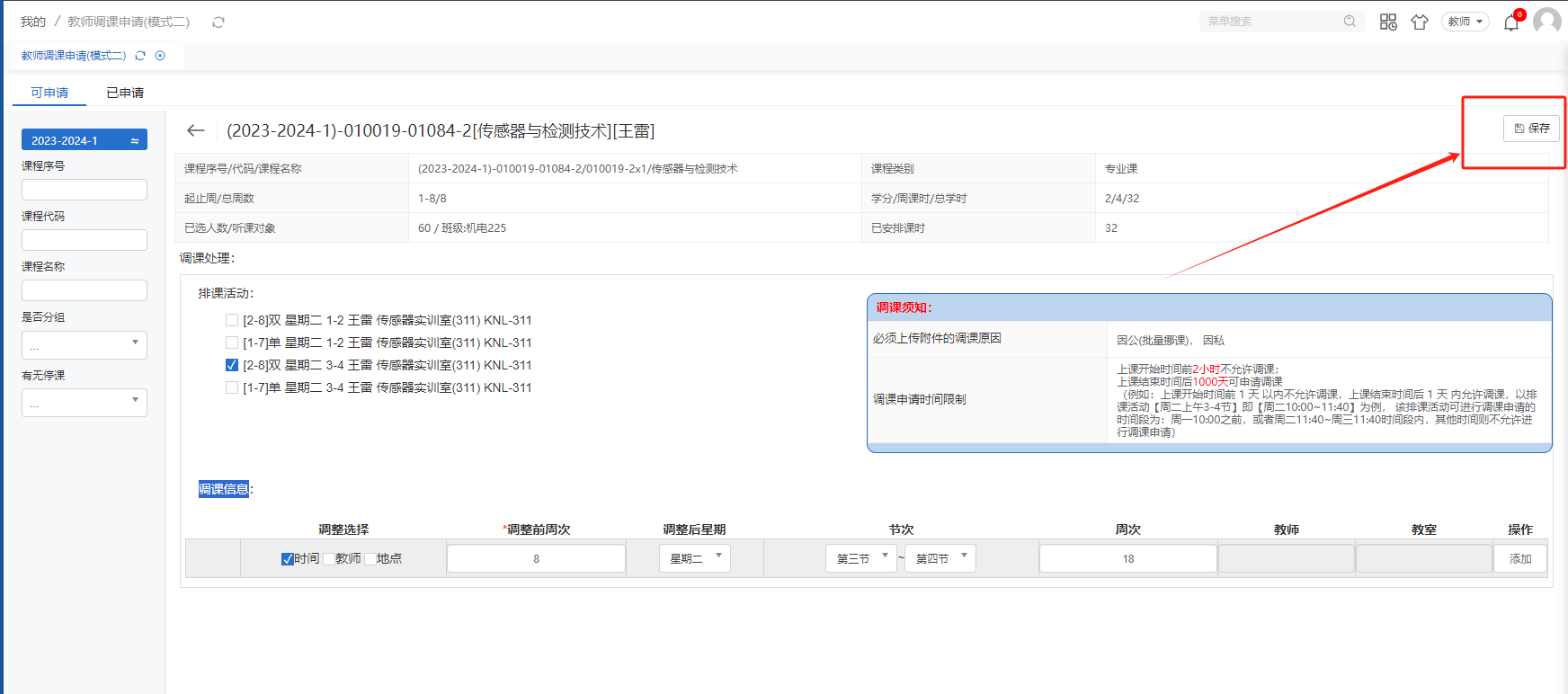Click the refresh icon beside the breadcrumb
This screenshot has width=1568, height=694.
click(218, 22)
